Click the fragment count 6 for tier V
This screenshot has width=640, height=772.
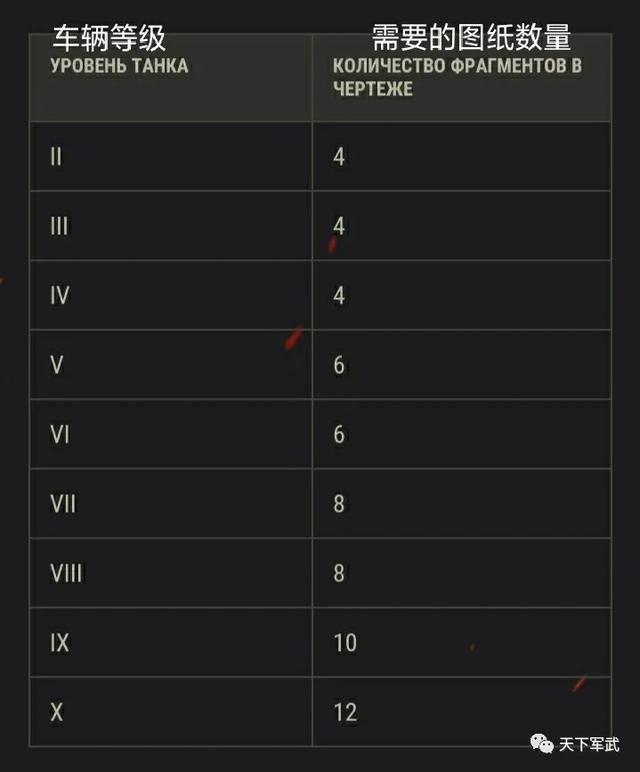[339, 365]
